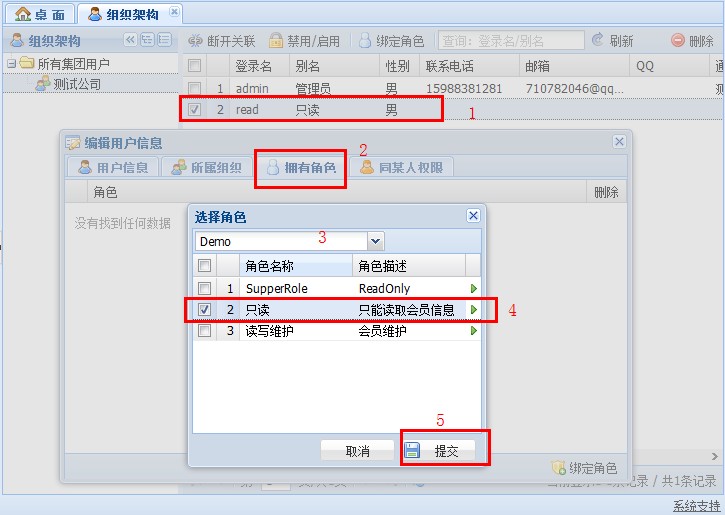Click green arrow beside the SupperRole row
Viewport: 725px width, 515px height.
(474, 288)
